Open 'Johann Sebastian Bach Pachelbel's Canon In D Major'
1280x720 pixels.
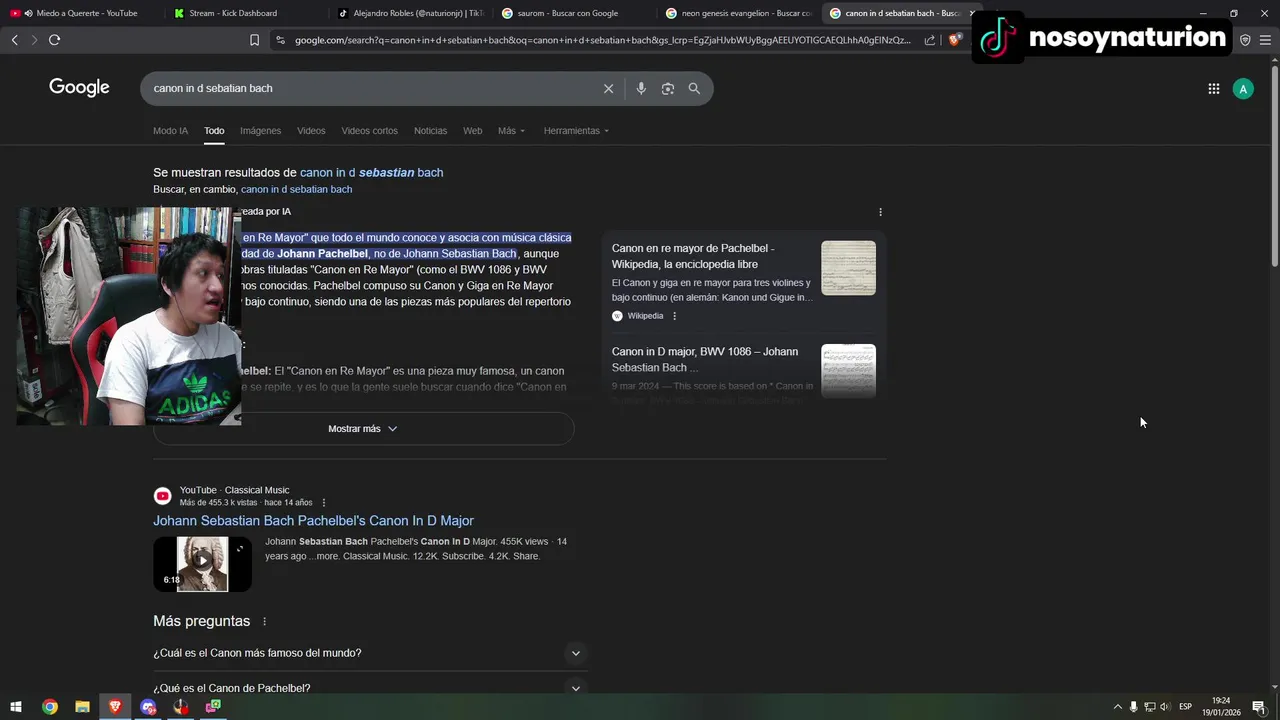click(x=313, y=521)
